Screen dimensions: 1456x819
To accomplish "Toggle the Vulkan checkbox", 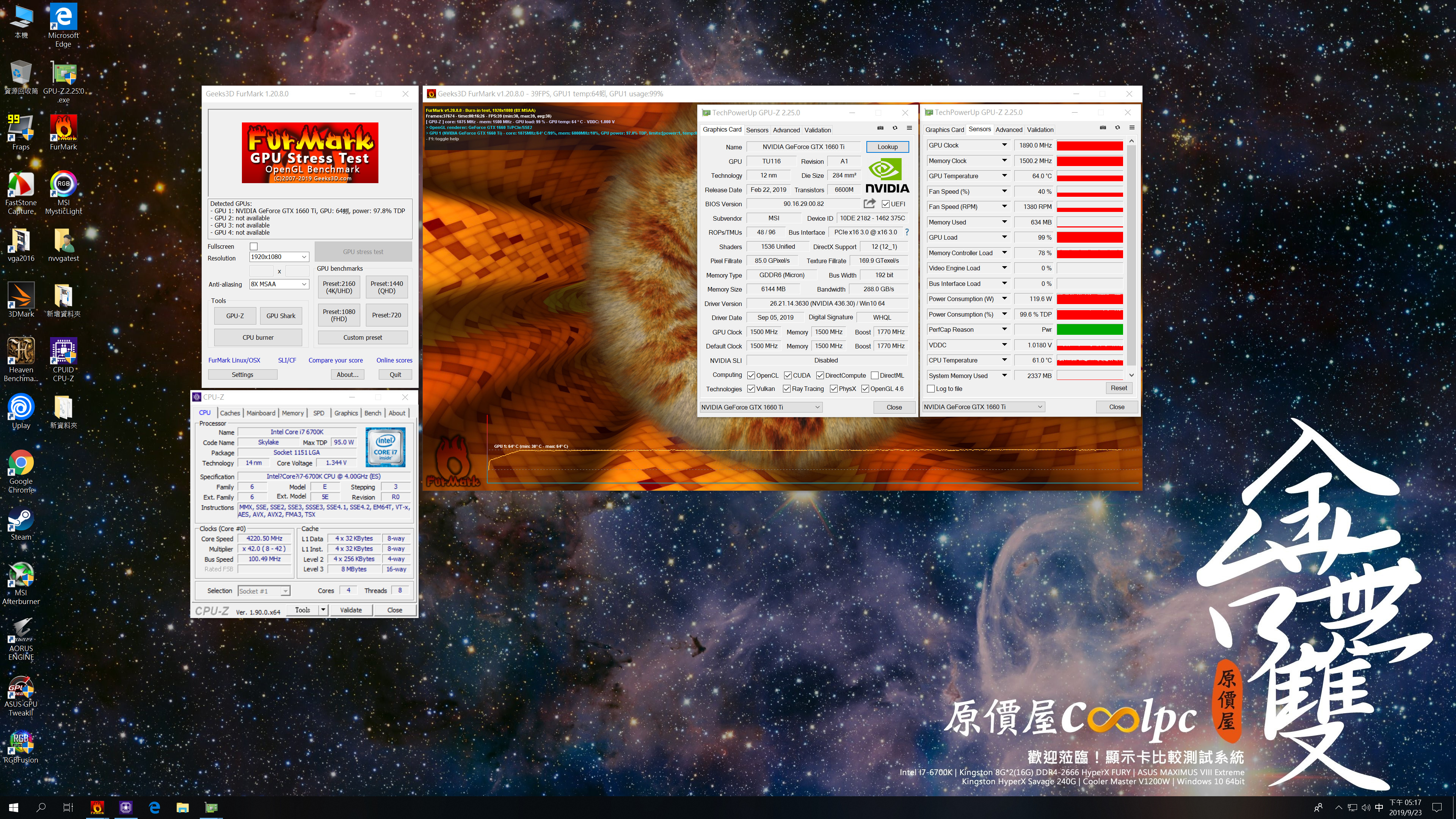I will pyautogui.click(x=751, y=389).
